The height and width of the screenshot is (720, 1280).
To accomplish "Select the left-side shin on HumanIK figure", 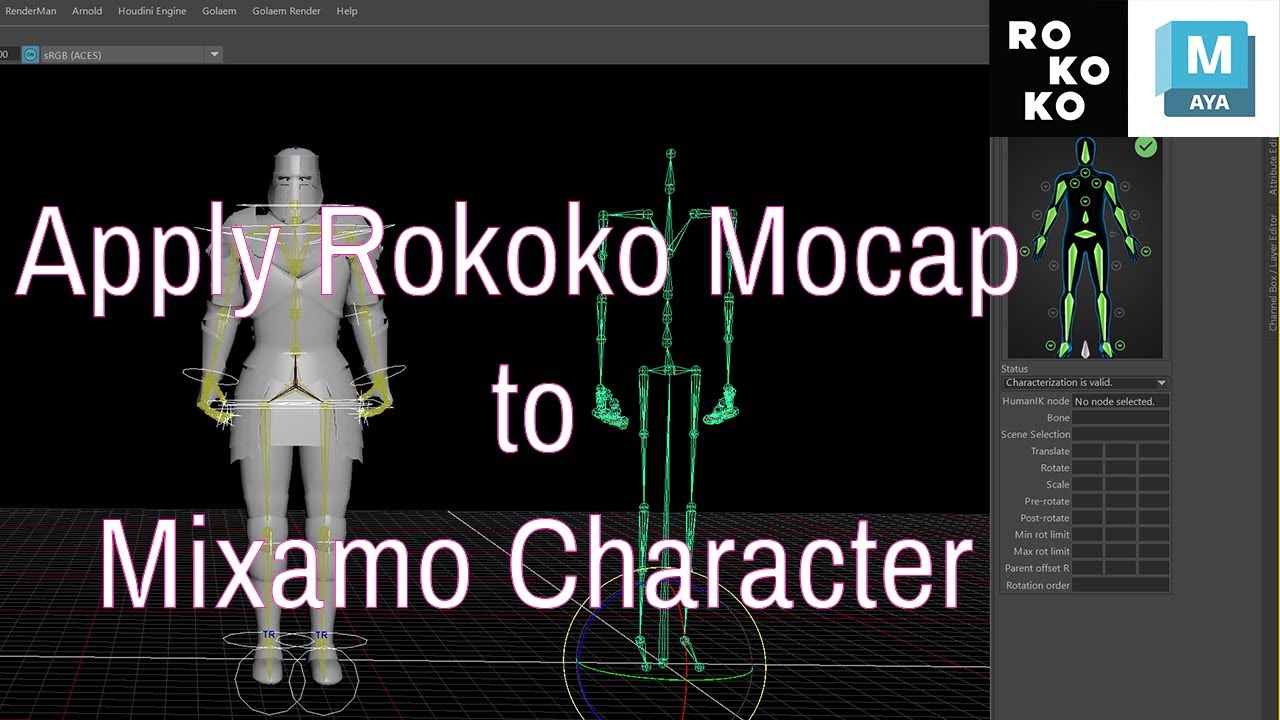I will 1068,316.
